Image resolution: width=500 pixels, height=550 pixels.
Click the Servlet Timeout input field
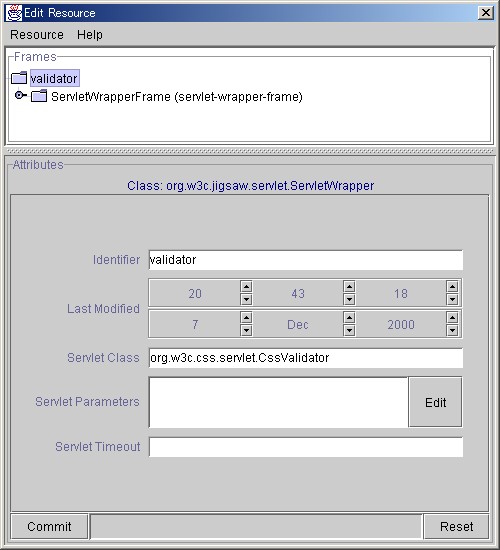(x=306, y=447)
